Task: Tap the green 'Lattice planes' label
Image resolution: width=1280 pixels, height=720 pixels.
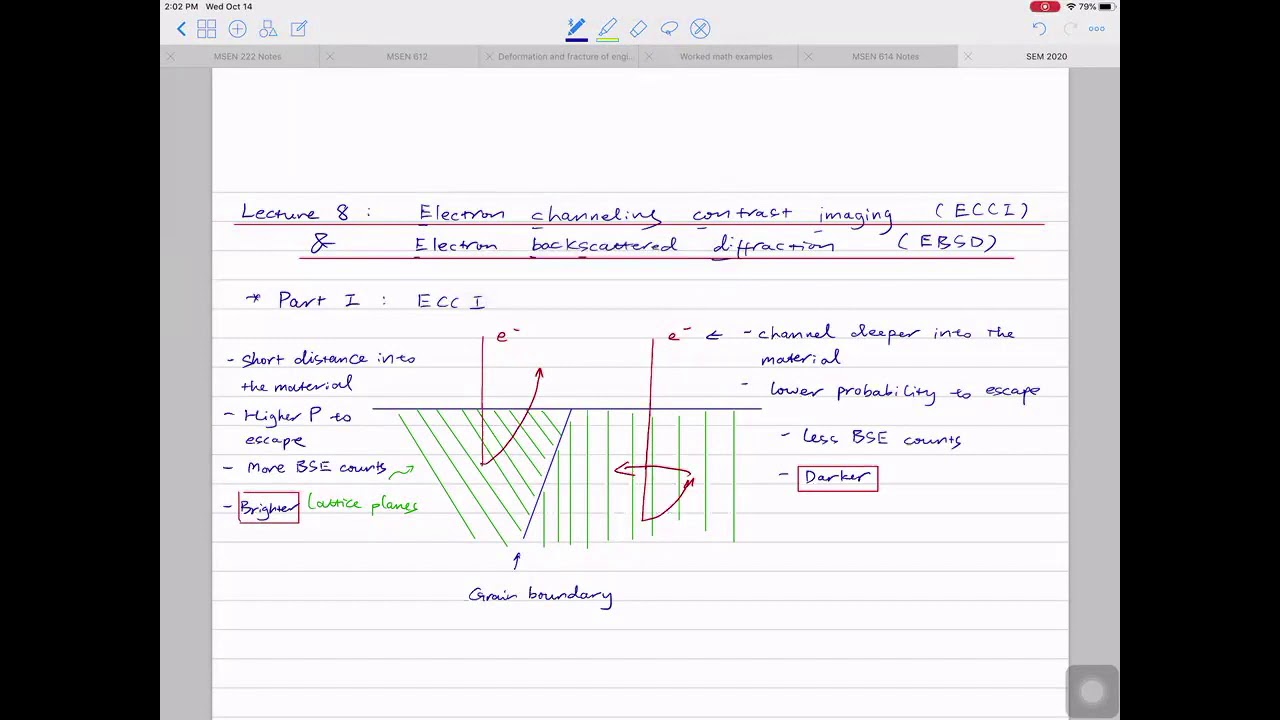Action: pyautogui.click(x=363, y=504)
